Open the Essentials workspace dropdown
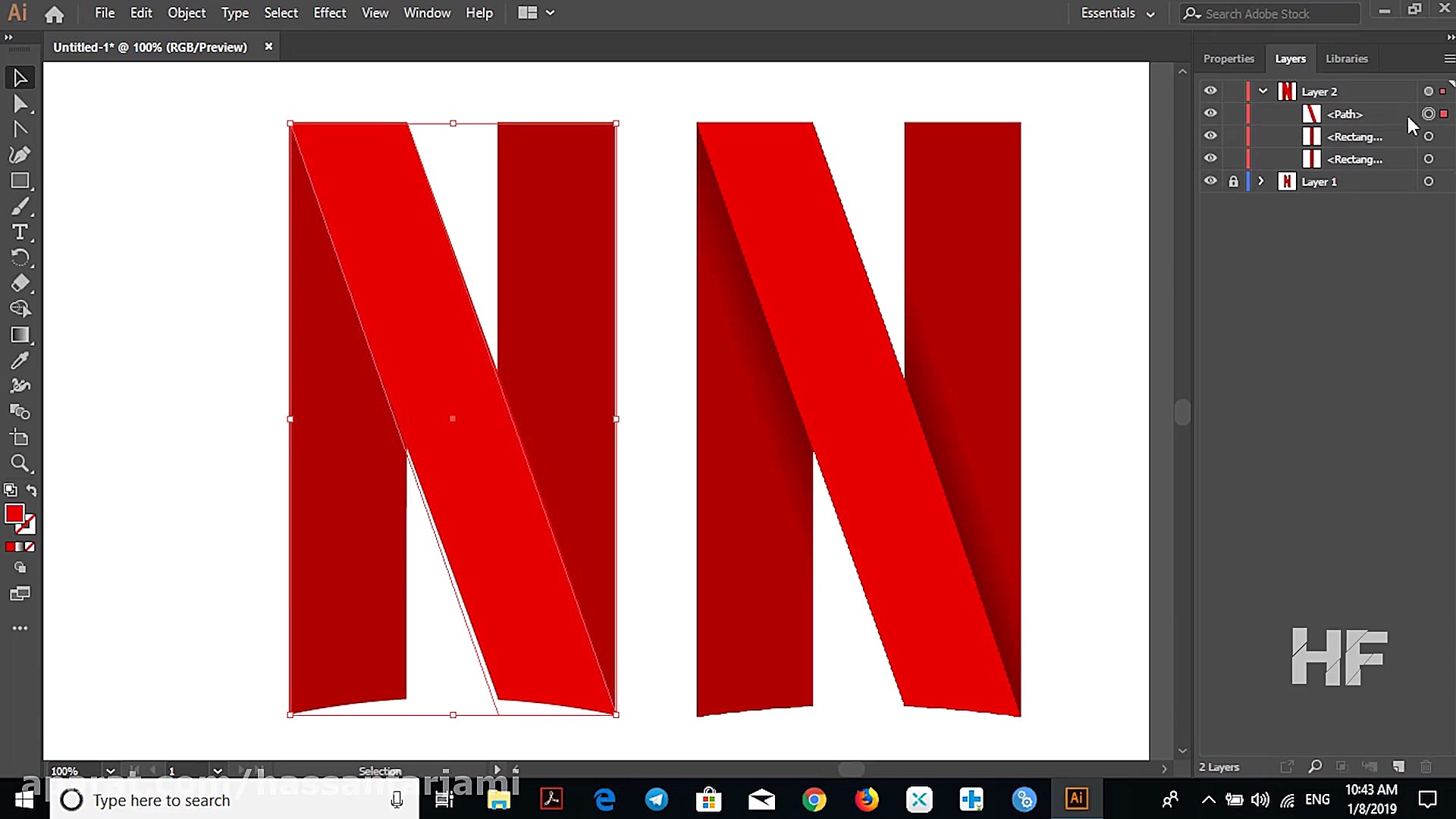This screenshot has height=819, width=1456. pos(1118,13)
